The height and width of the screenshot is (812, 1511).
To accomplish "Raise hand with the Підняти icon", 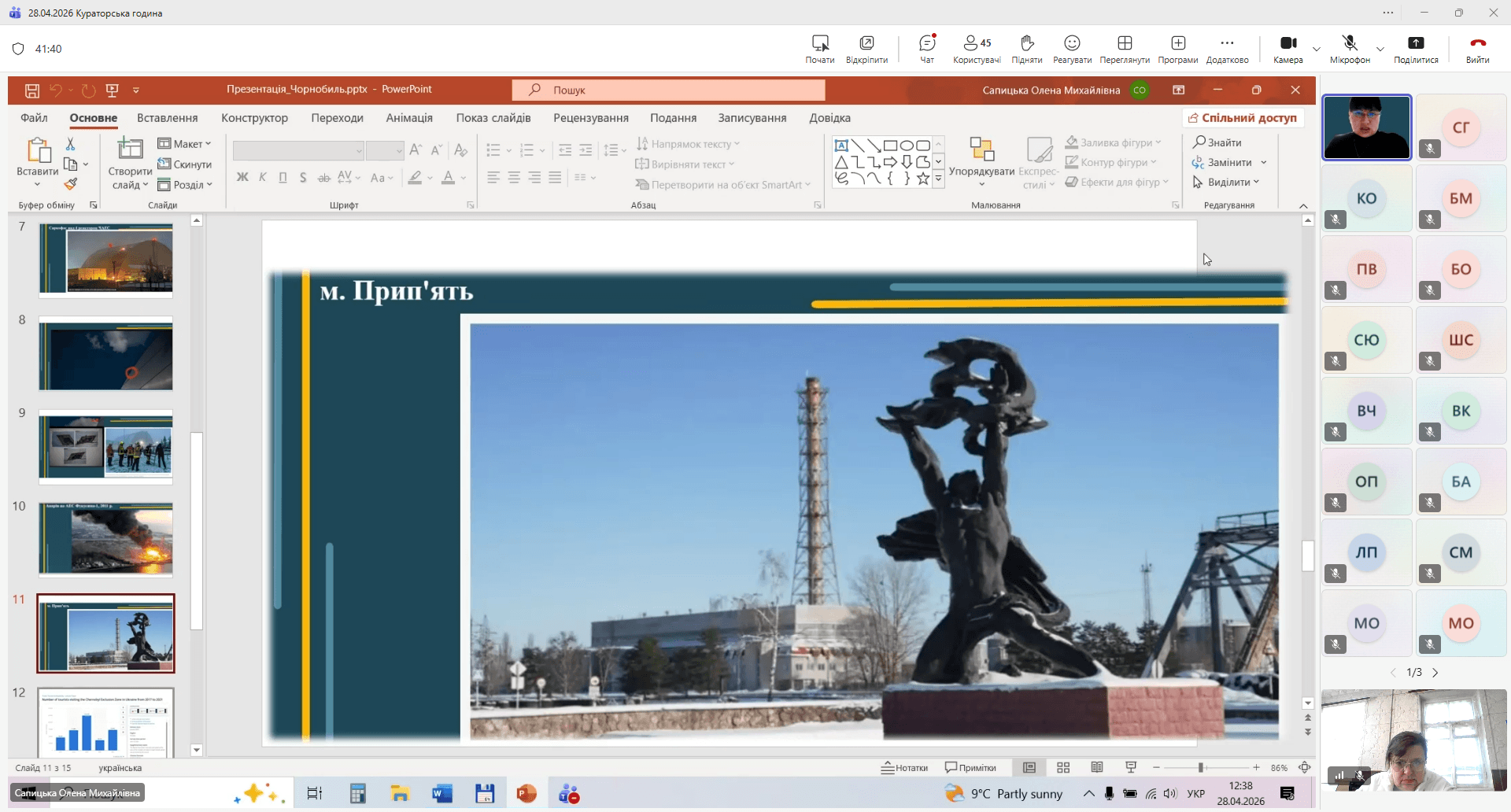I will tap(1026, 48).
